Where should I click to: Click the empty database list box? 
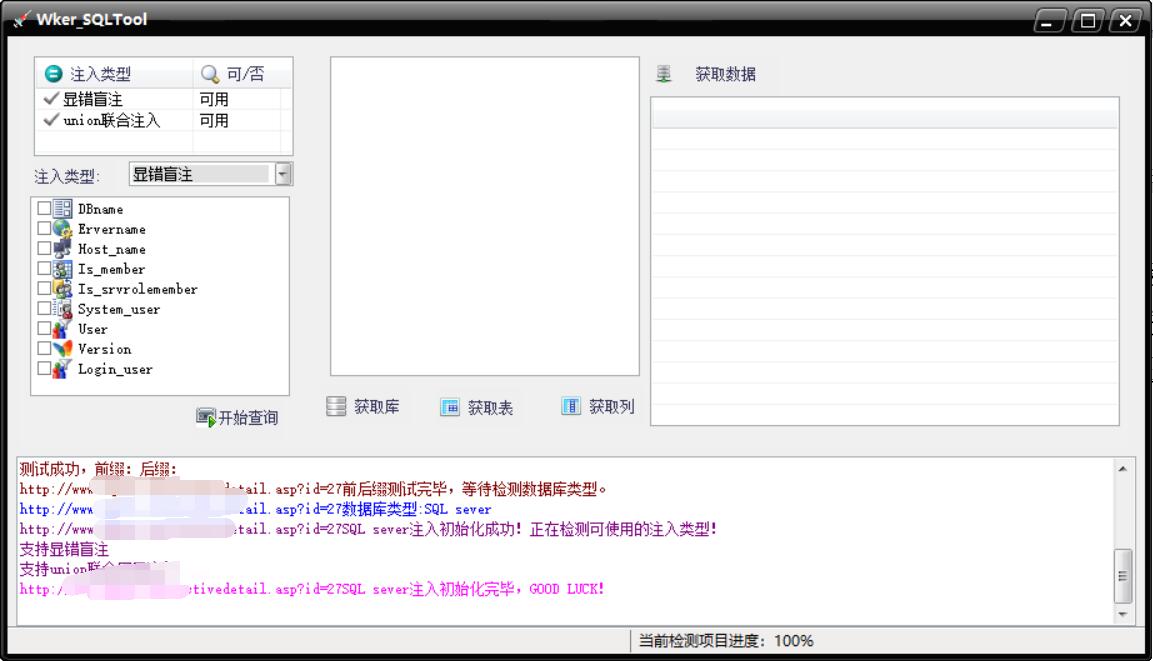tap(485, 216)
